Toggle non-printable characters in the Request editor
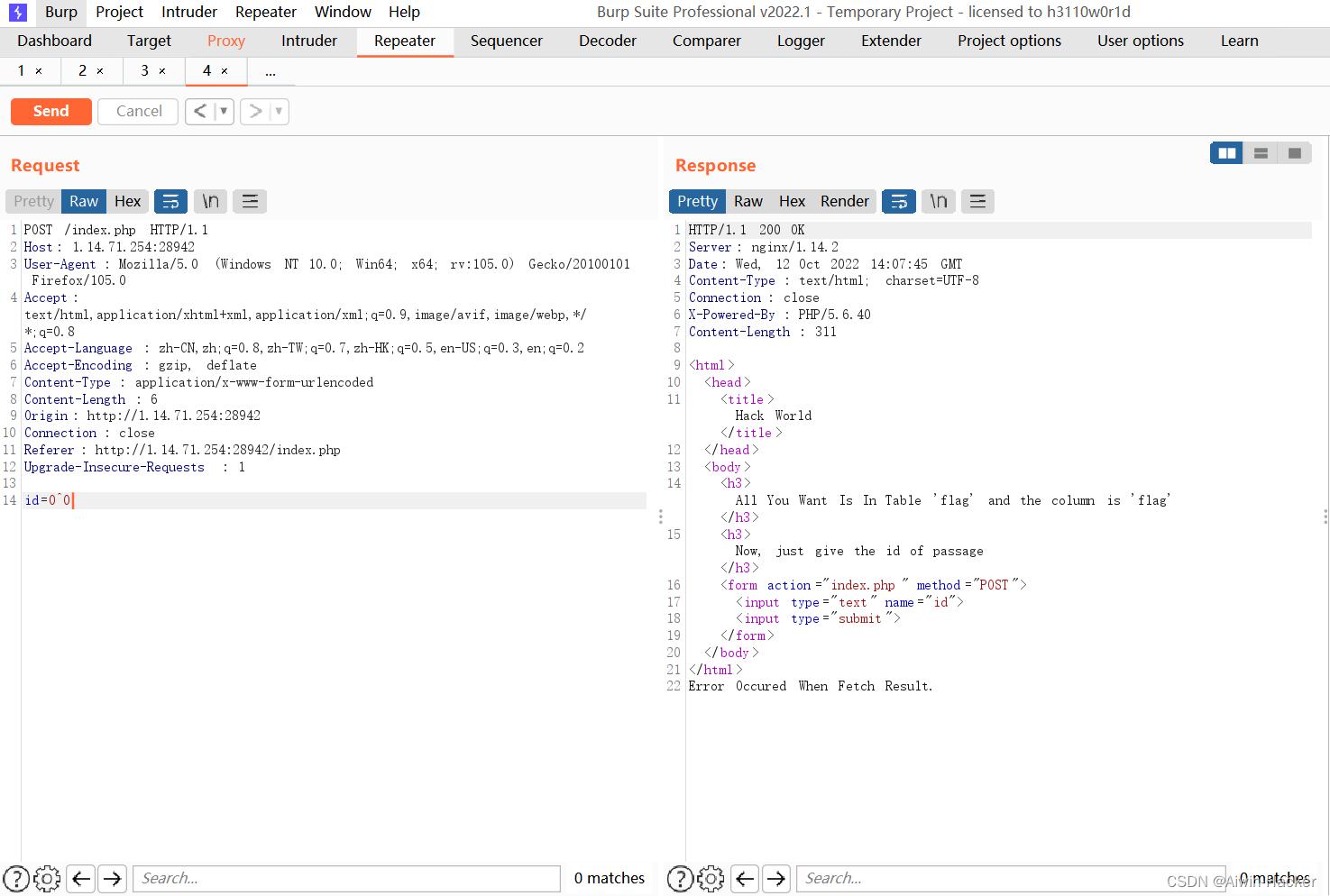This screenshot has height=896, width=1330. point(210,201)
